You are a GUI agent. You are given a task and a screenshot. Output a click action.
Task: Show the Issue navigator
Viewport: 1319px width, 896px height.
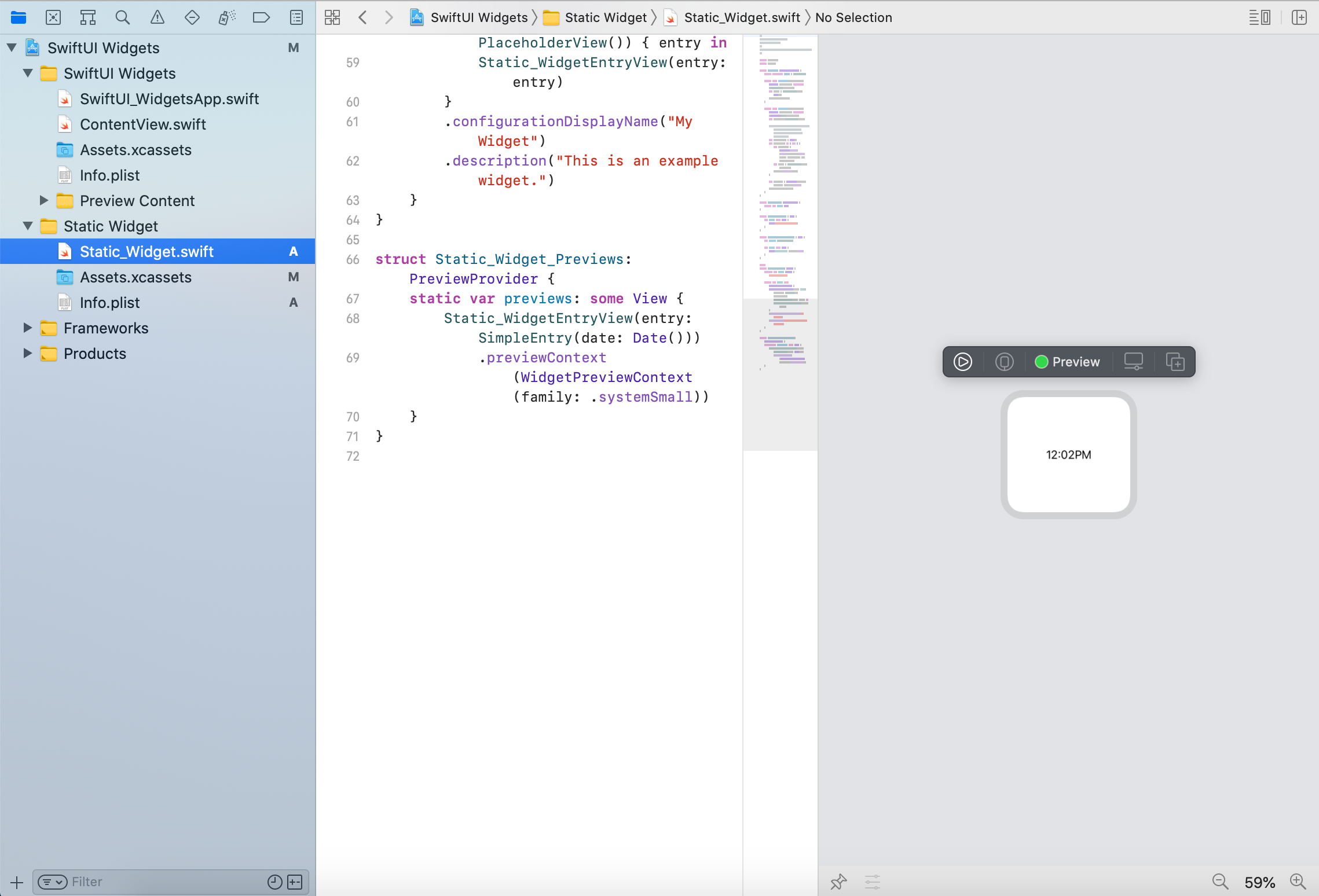click(157, 17)
